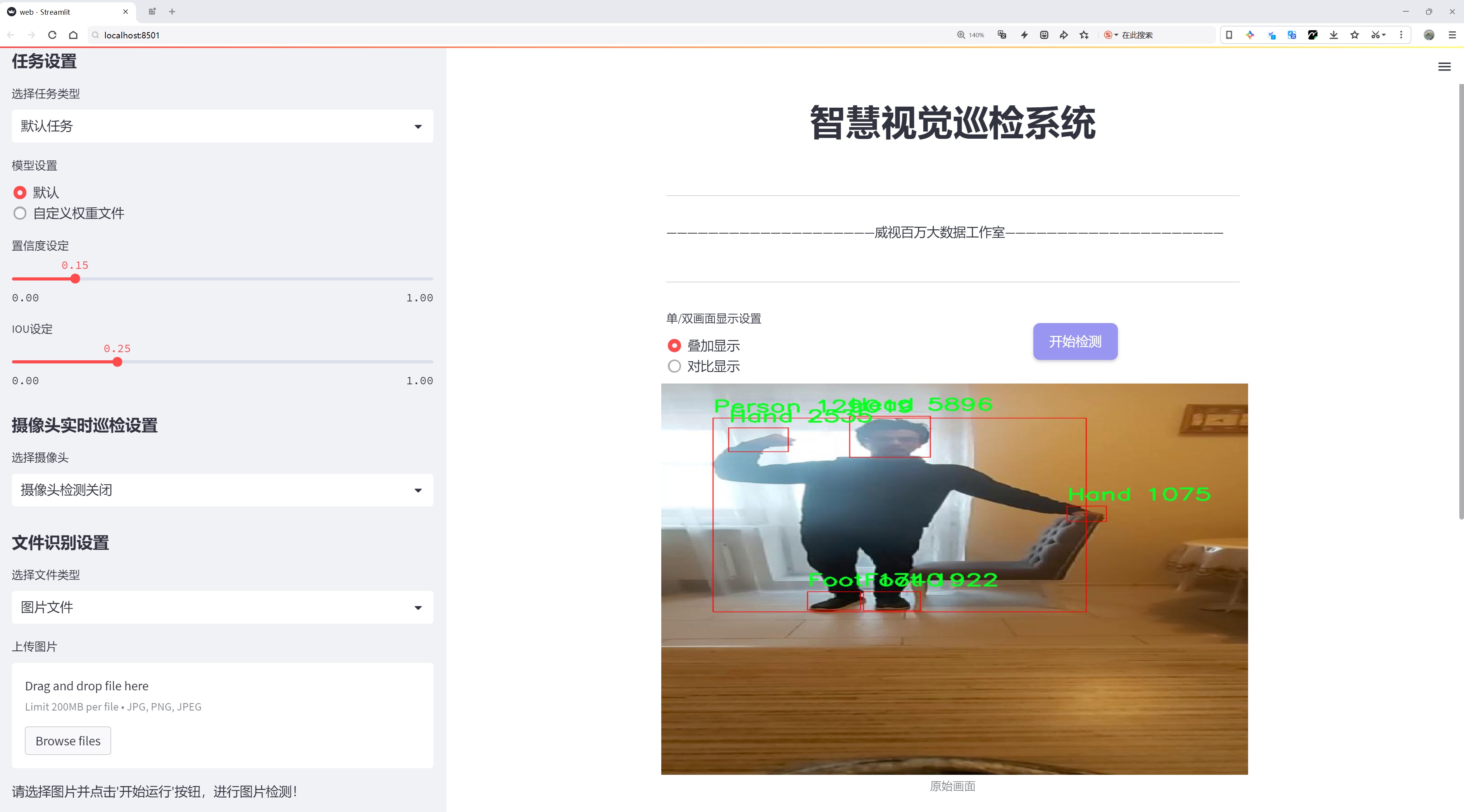
Task: Select the 叠加显示 radio button
Action: (x=674, y=346)
